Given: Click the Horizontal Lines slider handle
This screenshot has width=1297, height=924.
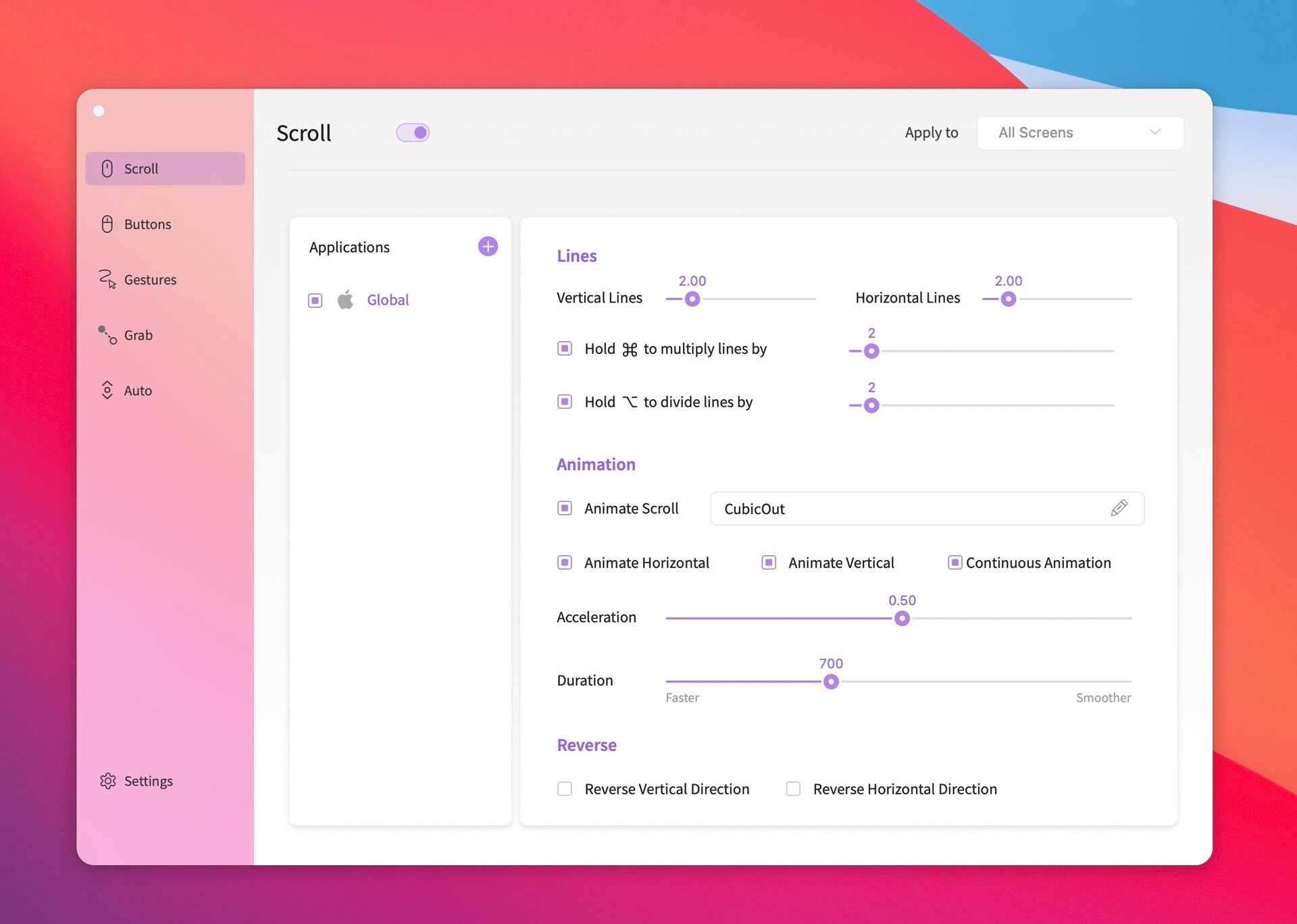Looking at the screenshot, I should (1008, 299).
